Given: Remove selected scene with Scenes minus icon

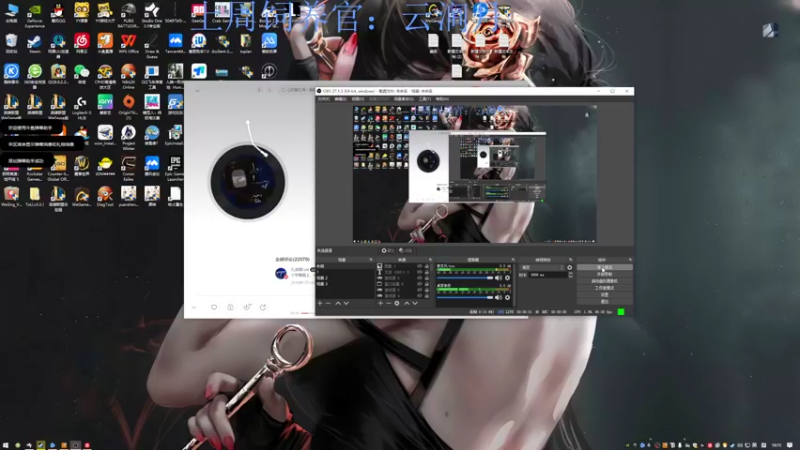Looking at the screenshot, I should (x=328, y=303).
